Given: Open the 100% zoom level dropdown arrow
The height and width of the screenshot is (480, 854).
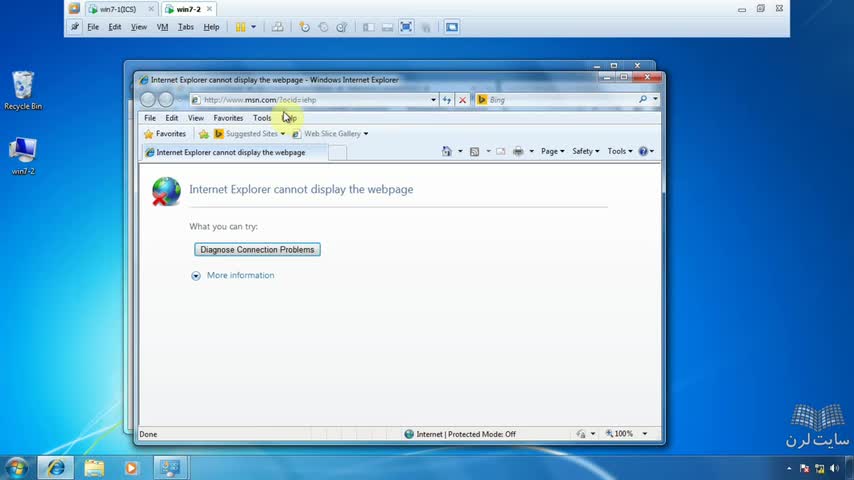Looking at the screenshot, I should click(645, 434).
